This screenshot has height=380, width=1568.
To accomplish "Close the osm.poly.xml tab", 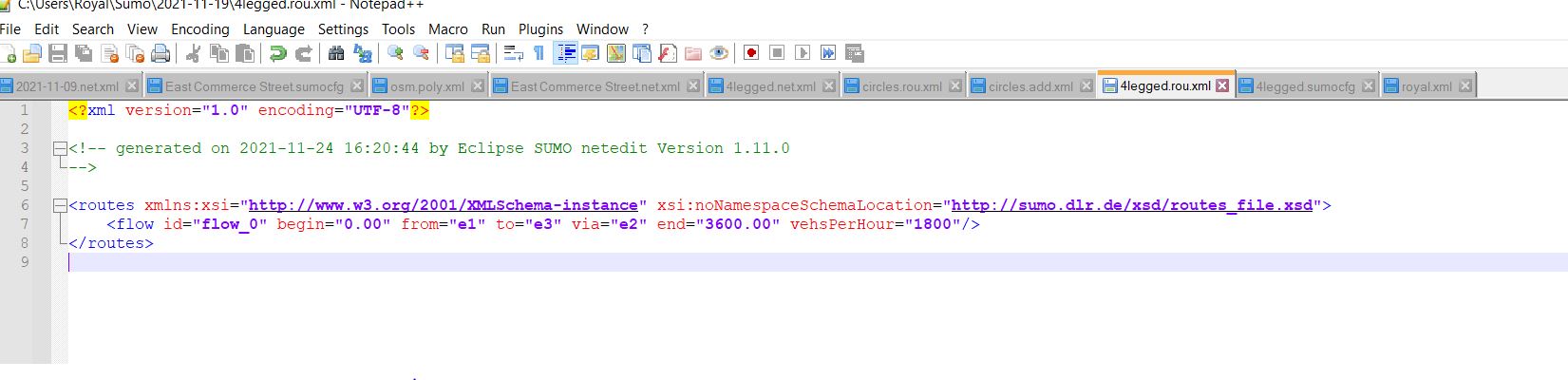I will click(x=478, y=85).
